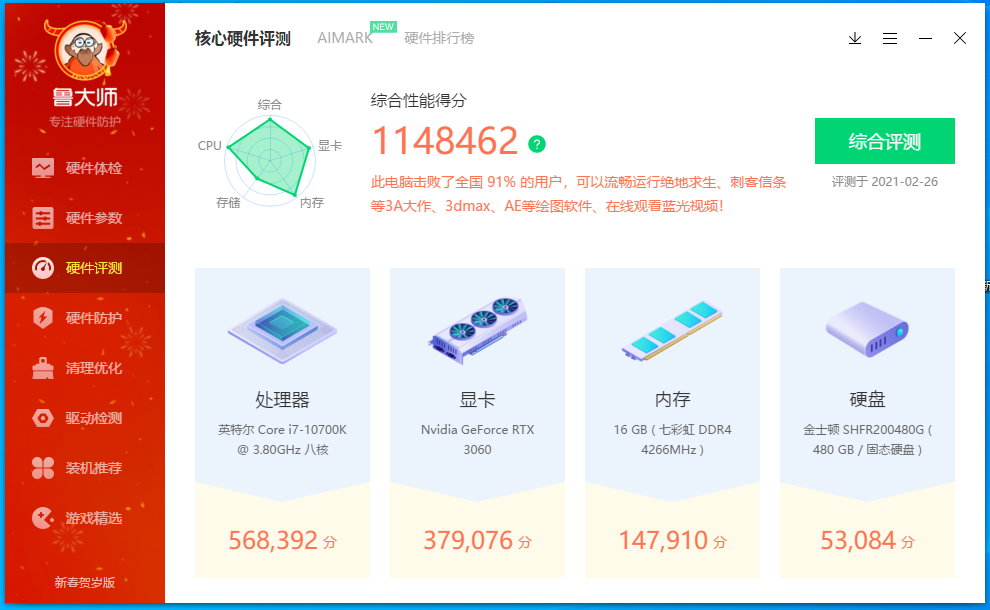The height and width of the screenshot is (610, 990).
Task: Click the 显卡 card title
Action: click(x=477, y=400)
